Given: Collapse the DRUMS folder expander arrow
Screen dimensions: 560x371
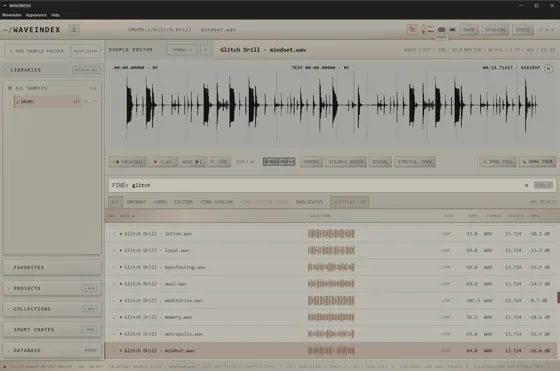Looking at the screenshot, I should (x=10, y=102).
